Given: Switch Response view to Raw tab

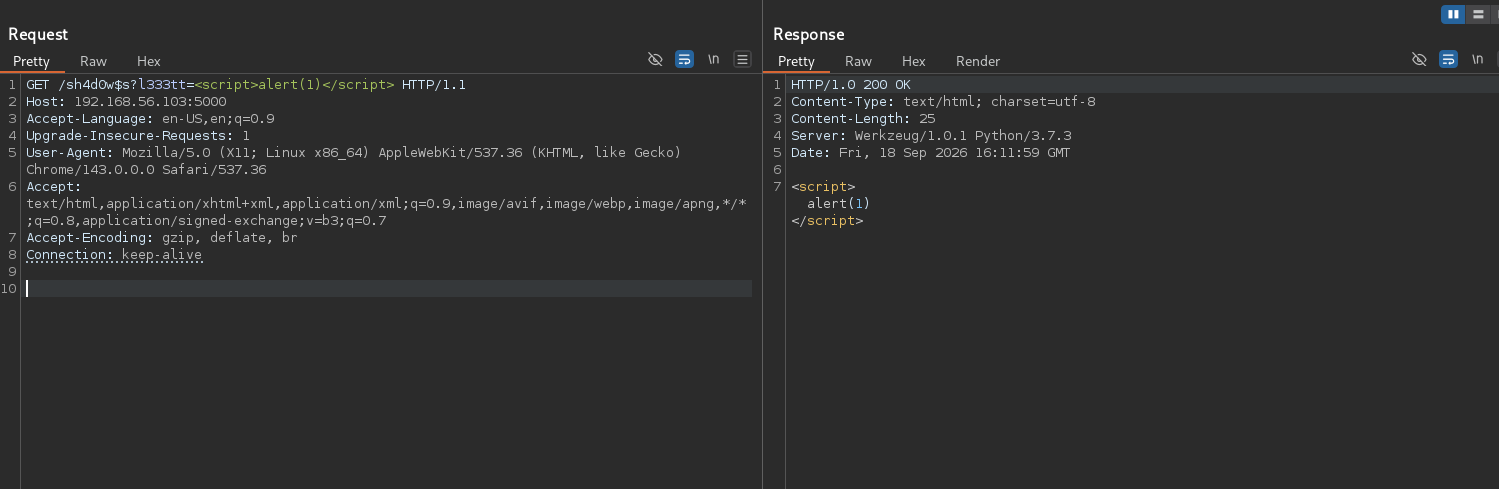Looking at the screenshot, I should [x=858, y=61].
